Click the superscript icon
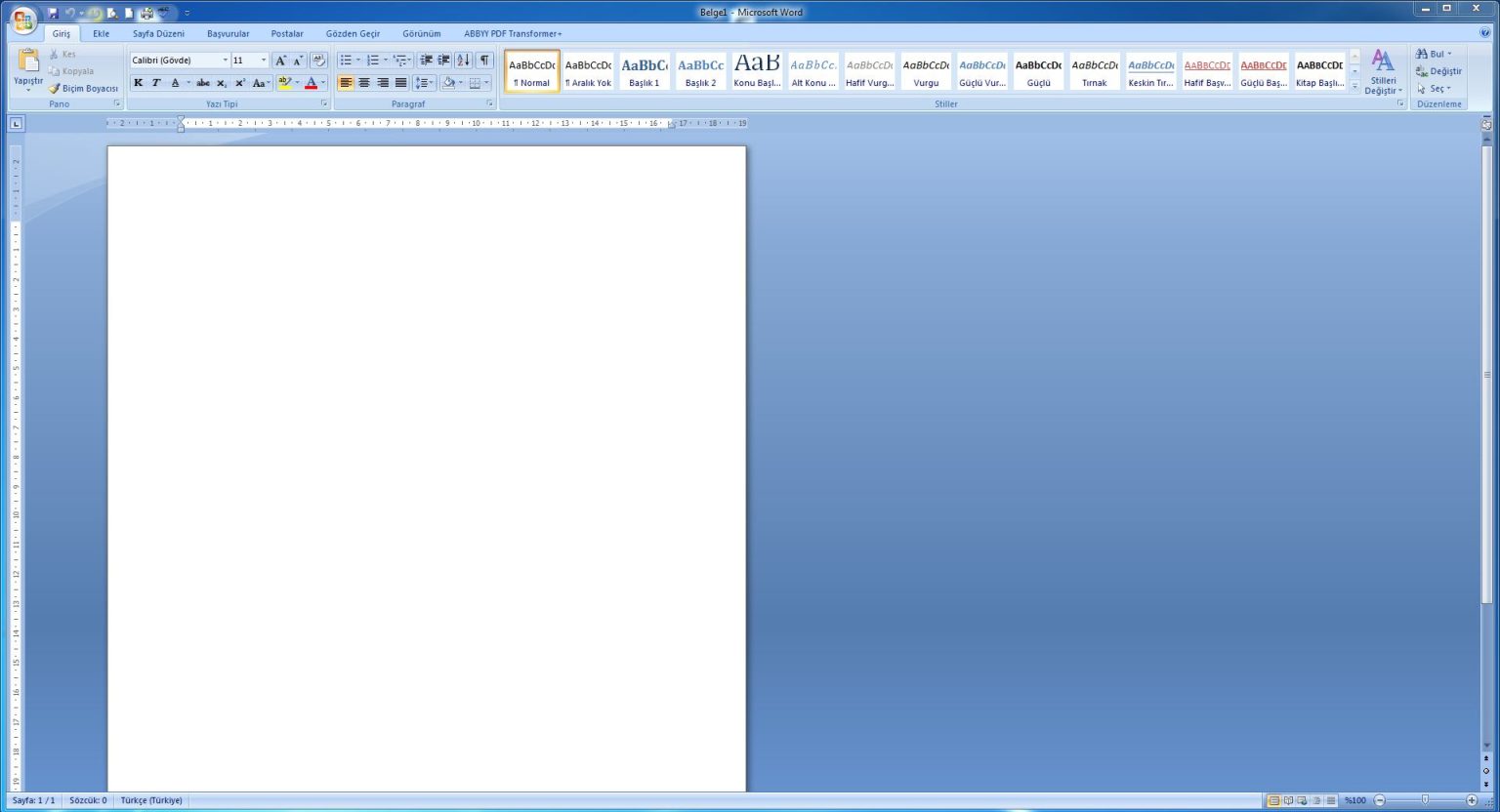Image resolution: width=1500 pixels, height=812 pixels. pos(239,83)
